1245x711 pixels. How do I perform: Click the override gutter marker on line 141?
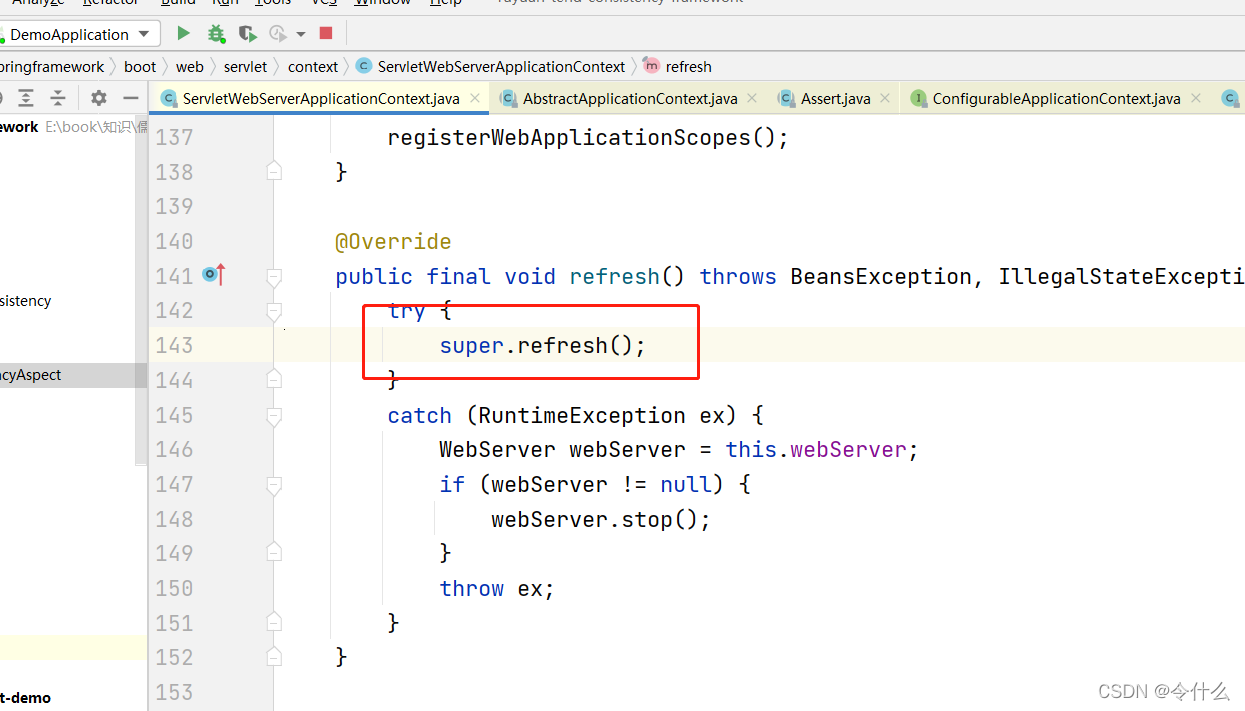[214, 274]
